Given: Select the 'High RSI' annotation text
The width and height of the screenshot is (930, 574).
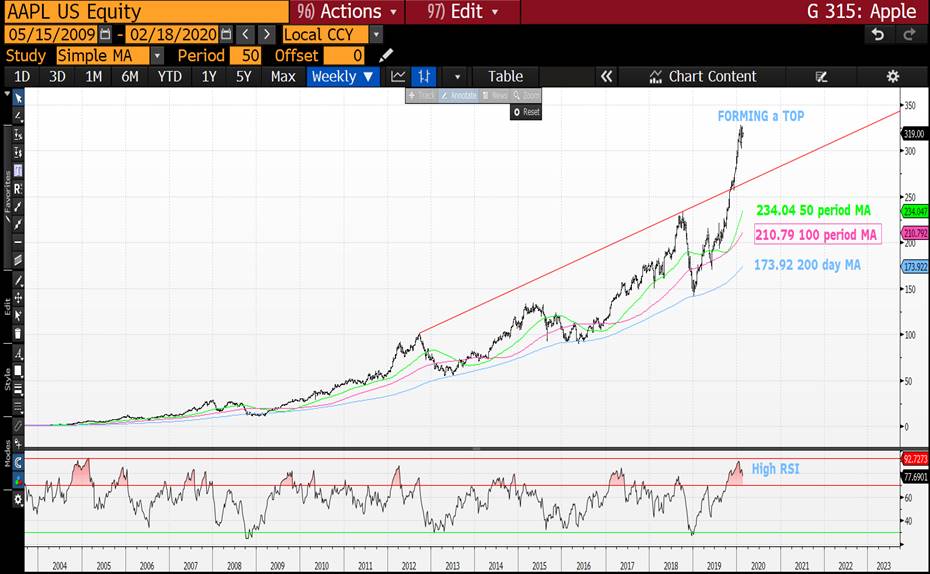Looking at the screenshot, I should pyautogui.click(x=776, y=469).
